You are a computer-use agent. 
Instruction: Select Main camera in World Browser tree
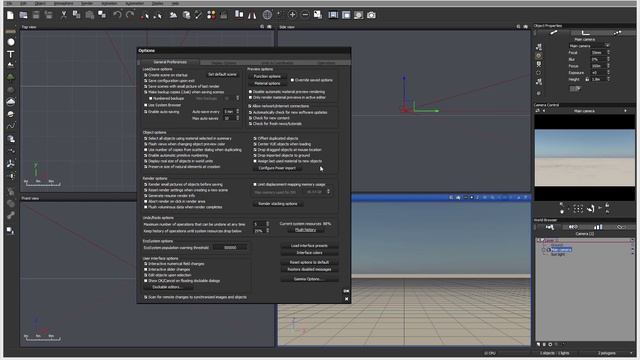[562, 249]
